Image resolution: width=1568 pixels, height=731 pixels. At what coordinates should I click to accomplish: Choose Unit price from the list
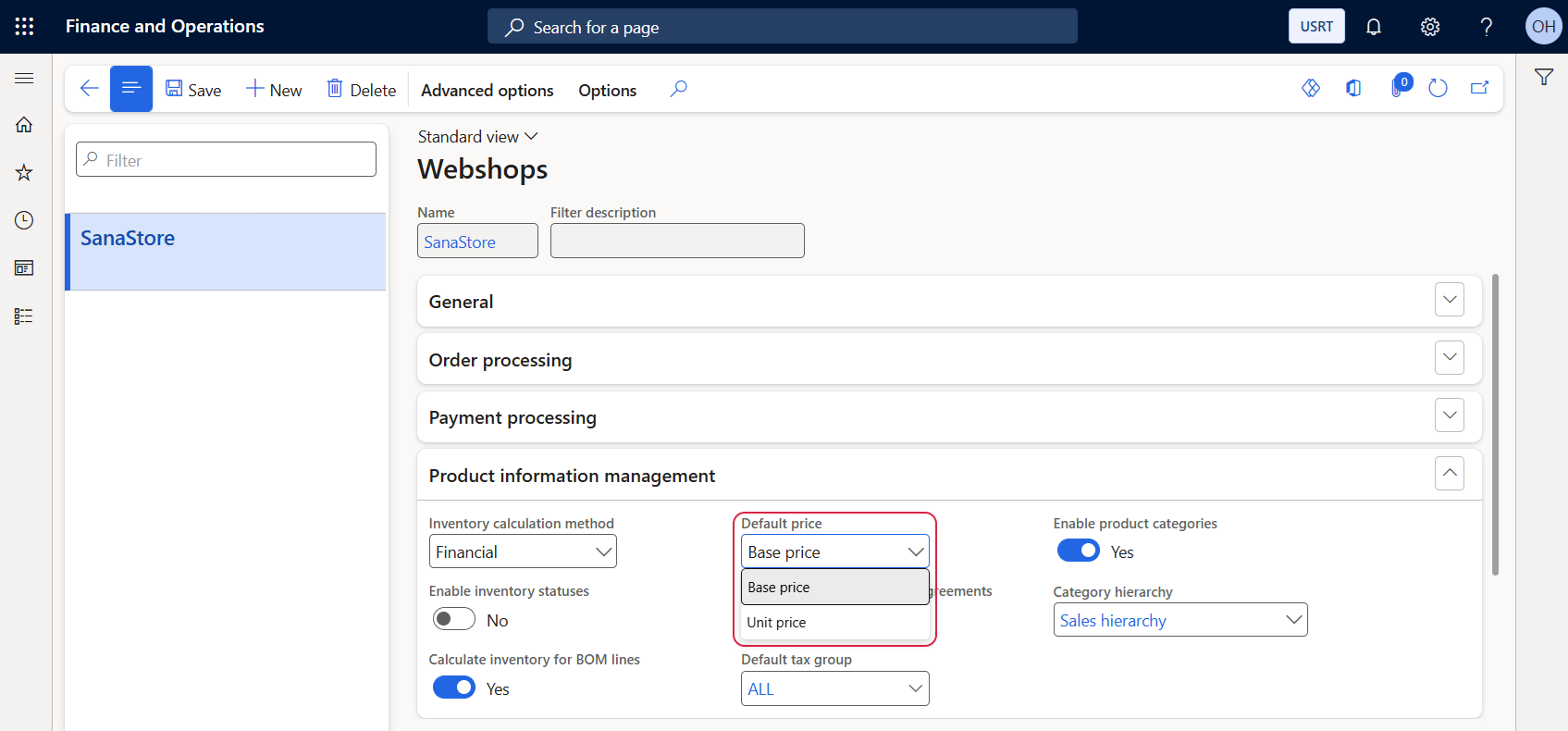pos(835,622)
